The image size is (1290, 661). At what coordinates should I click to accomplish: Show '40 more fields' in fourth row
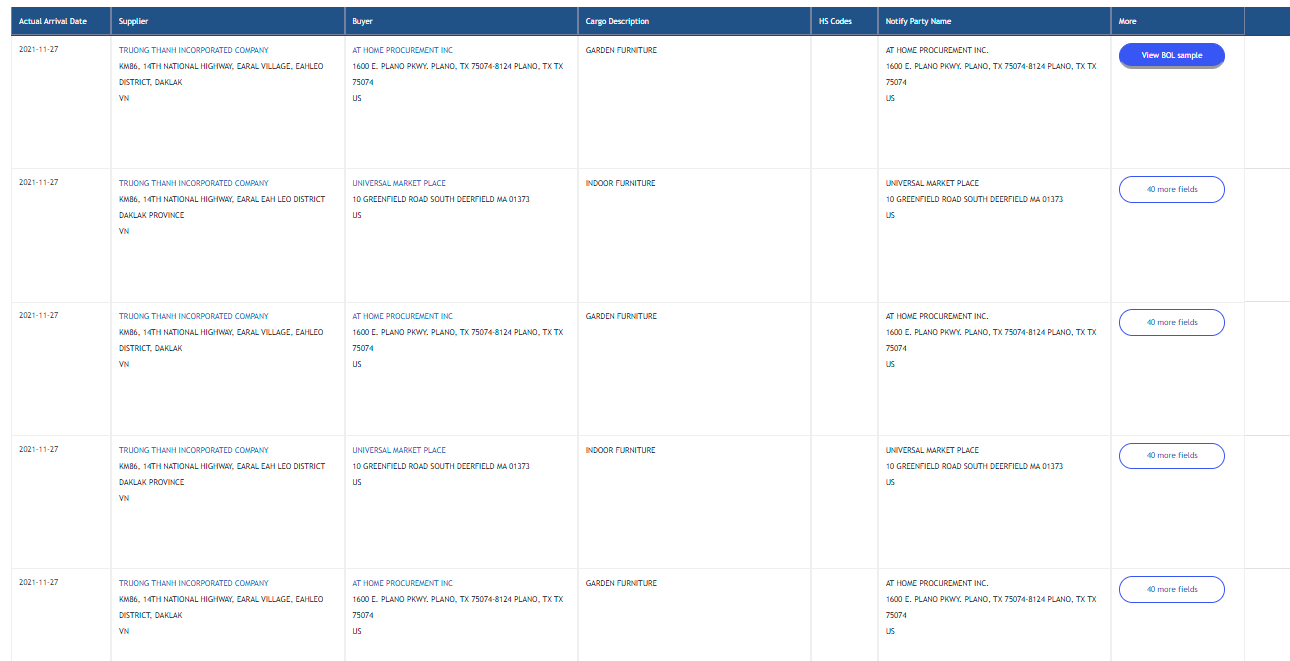[1171, 455]
